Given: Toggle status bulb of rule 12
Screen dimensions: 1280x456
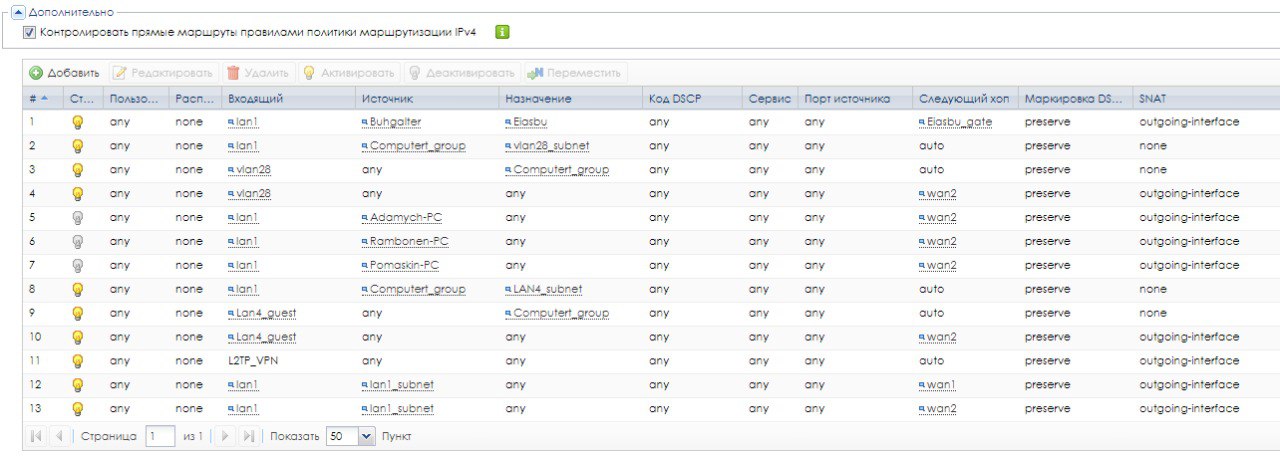Looking at the screenshot, I should [x=78, y=385].
